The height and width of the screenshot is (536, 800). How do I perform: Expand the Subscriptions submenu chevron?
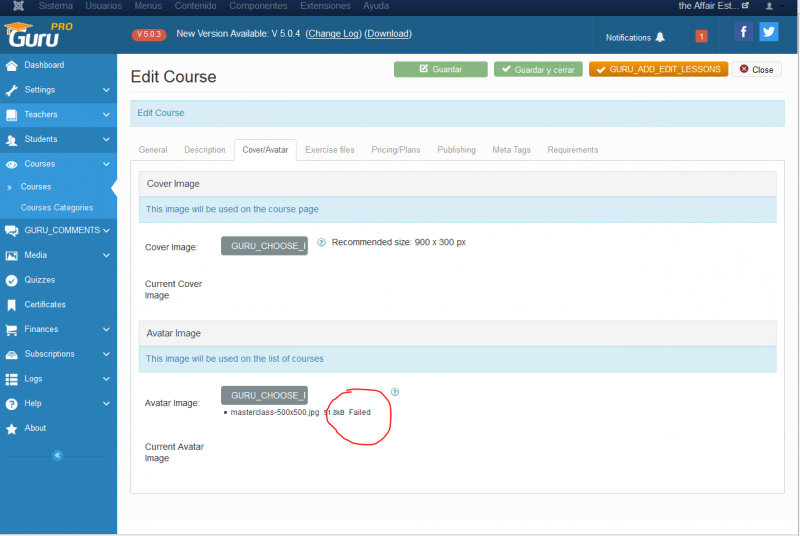pyautogui.click(x=106, y=354)
